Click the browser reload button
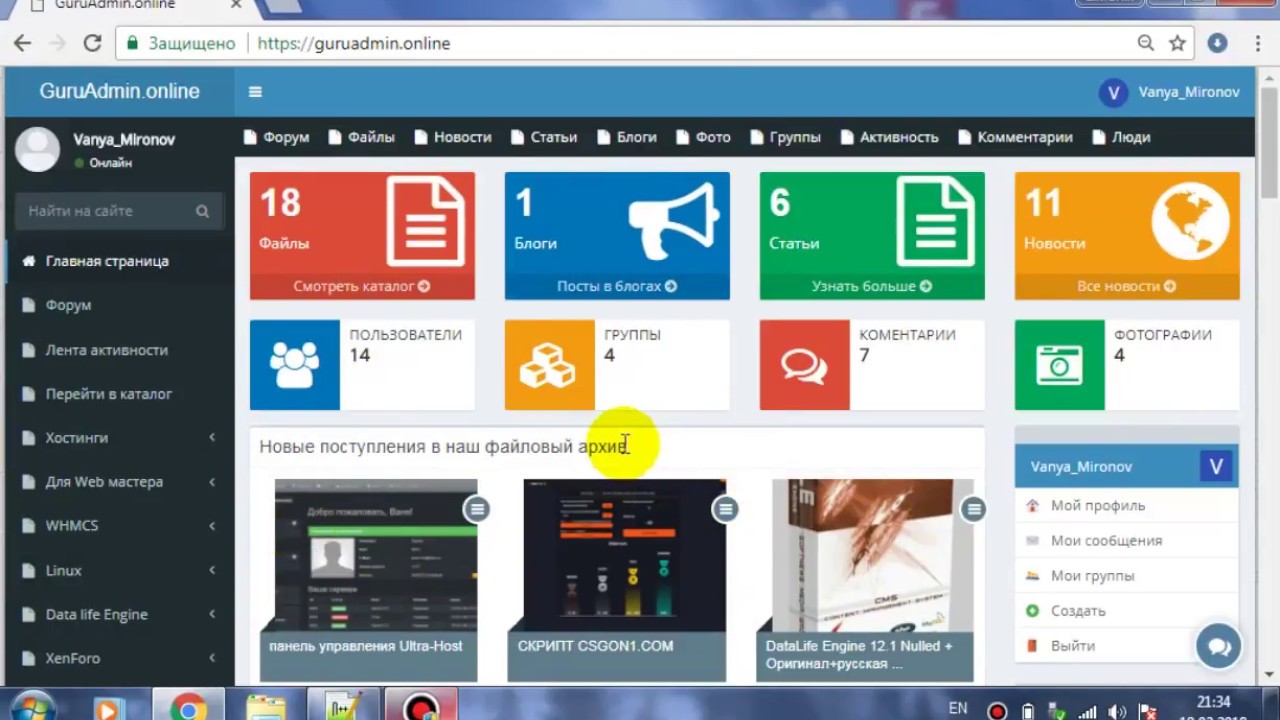 click(x=92, y=43)
